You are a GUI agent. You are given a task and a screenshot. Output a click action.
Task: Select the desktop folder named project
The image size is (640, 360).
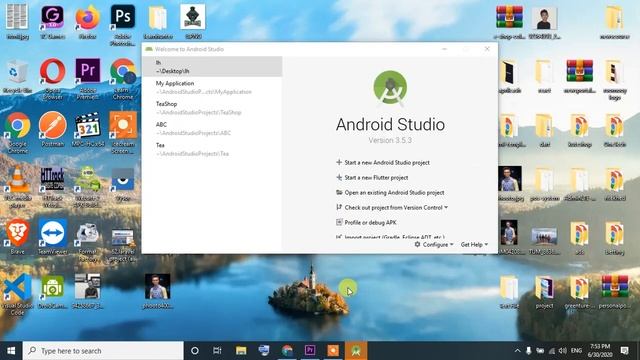(544, 291)
